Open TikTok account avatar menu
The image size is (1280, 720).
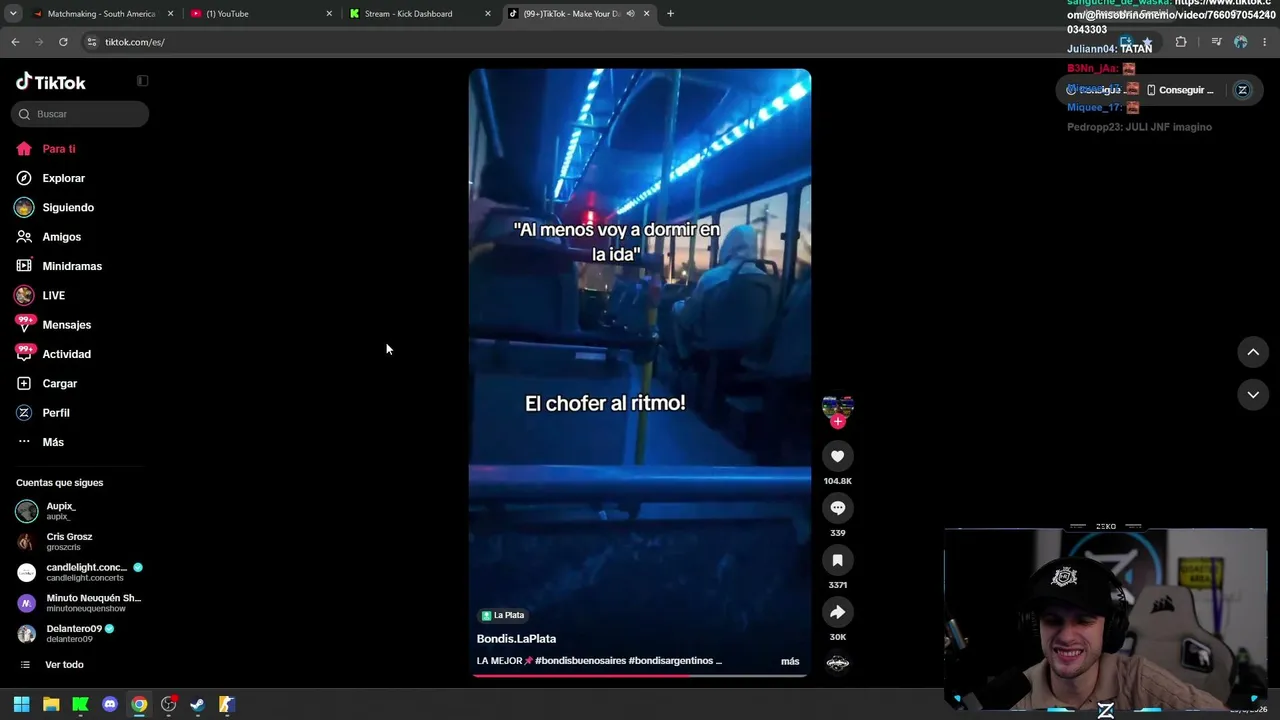coord(1242,90)
